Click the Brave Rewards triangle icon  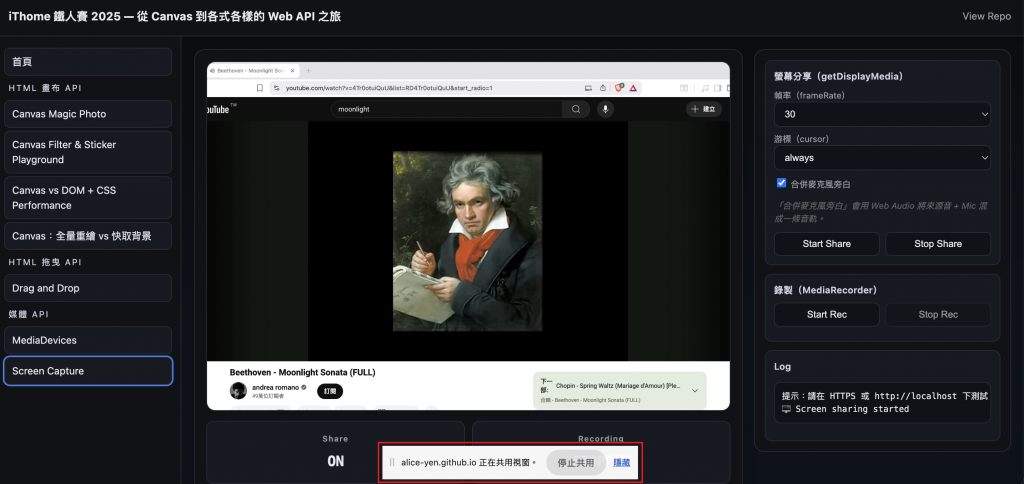pos(633,88)
